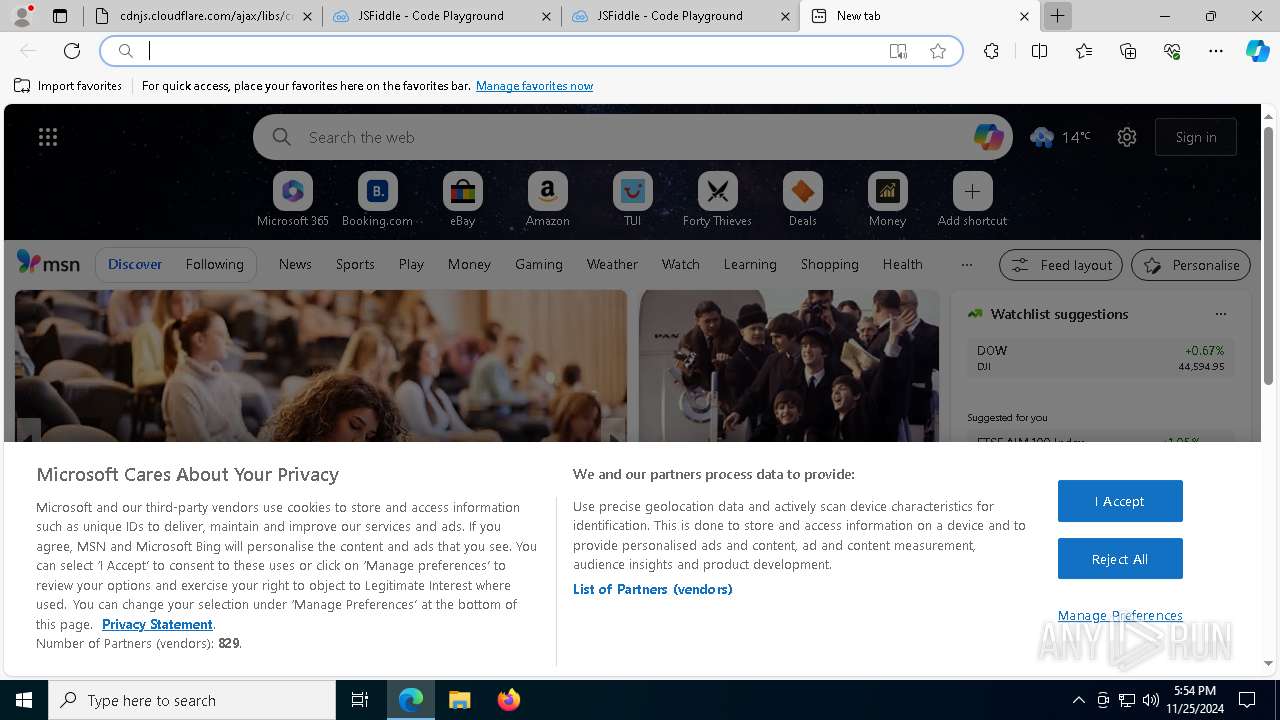The height and width of the screenshot is (720, 1280).
Task: Open the Copilot sidebar icon
Action: tap(1258, 51)
